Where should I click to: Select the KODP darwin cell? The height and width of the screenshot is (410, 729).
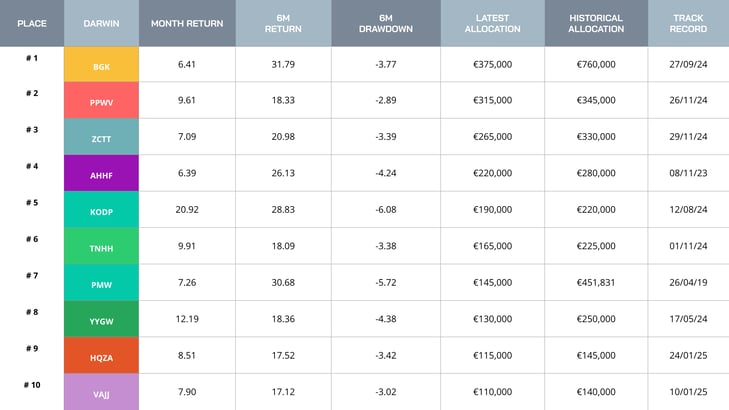(101, 210)
